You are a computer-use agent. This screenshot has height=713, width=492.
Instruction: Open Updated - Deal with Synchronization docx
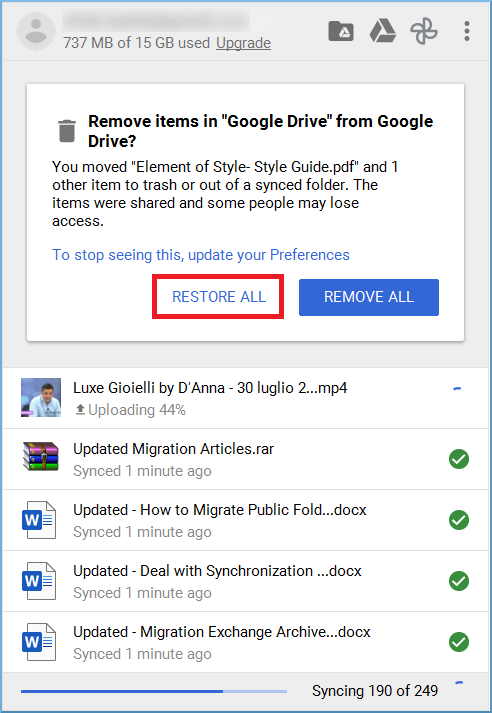(x=246, y=581)
